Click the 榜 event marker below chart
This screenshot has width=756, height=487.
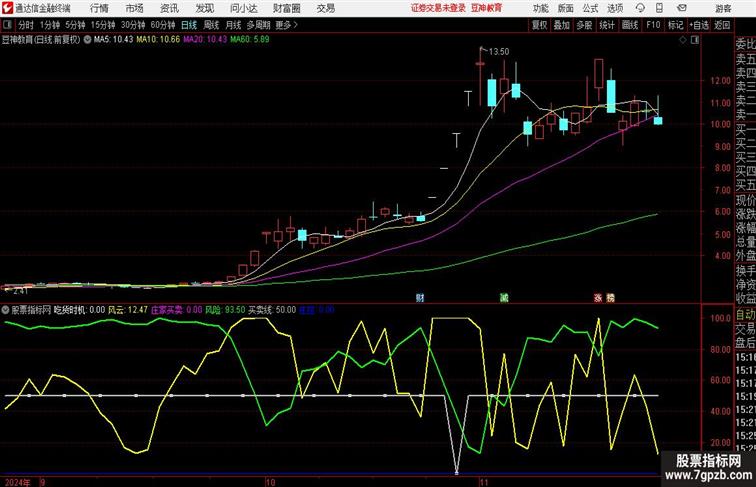610,298
